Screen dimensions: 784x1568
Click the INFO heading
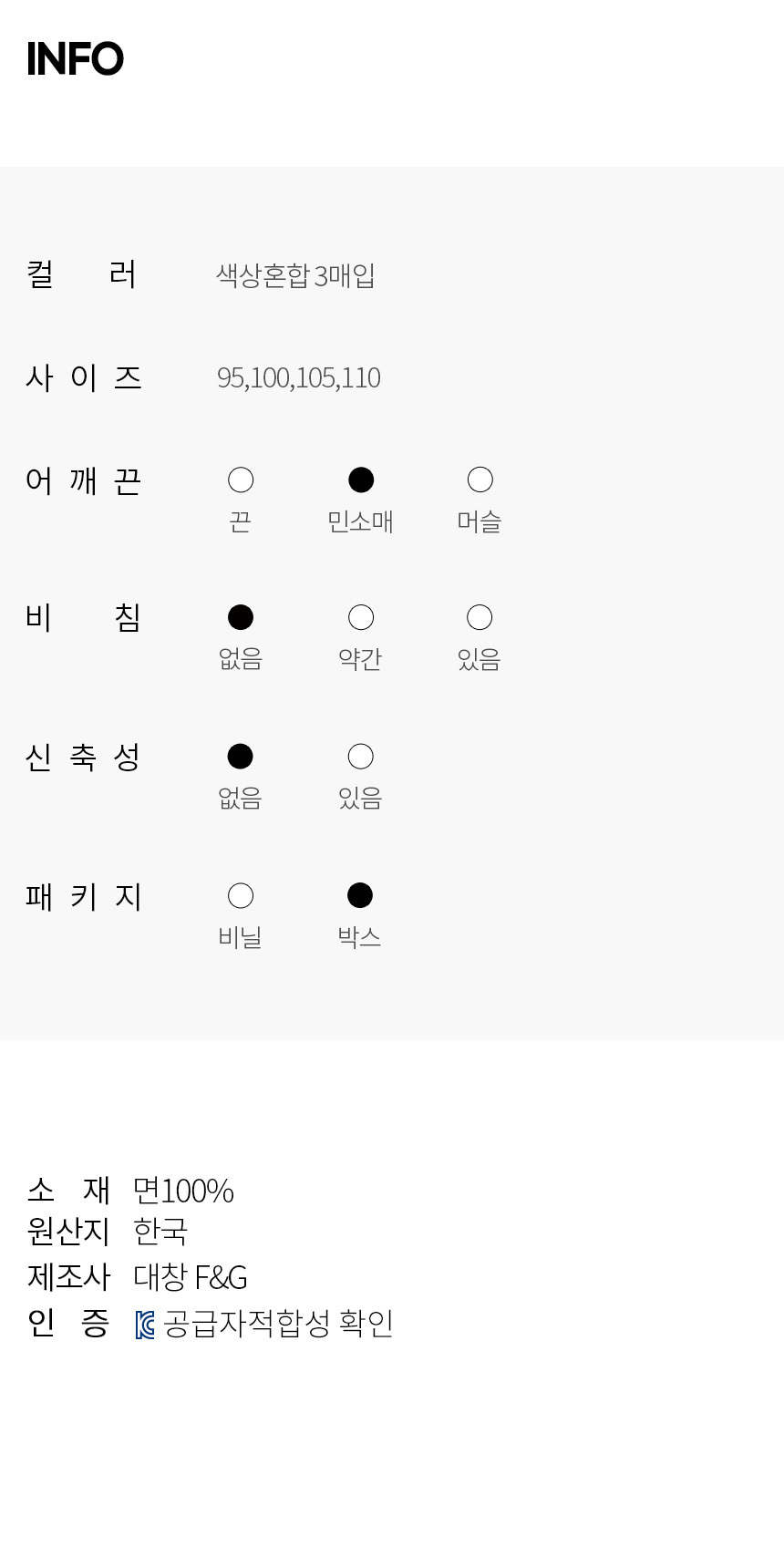pos(75,59)
